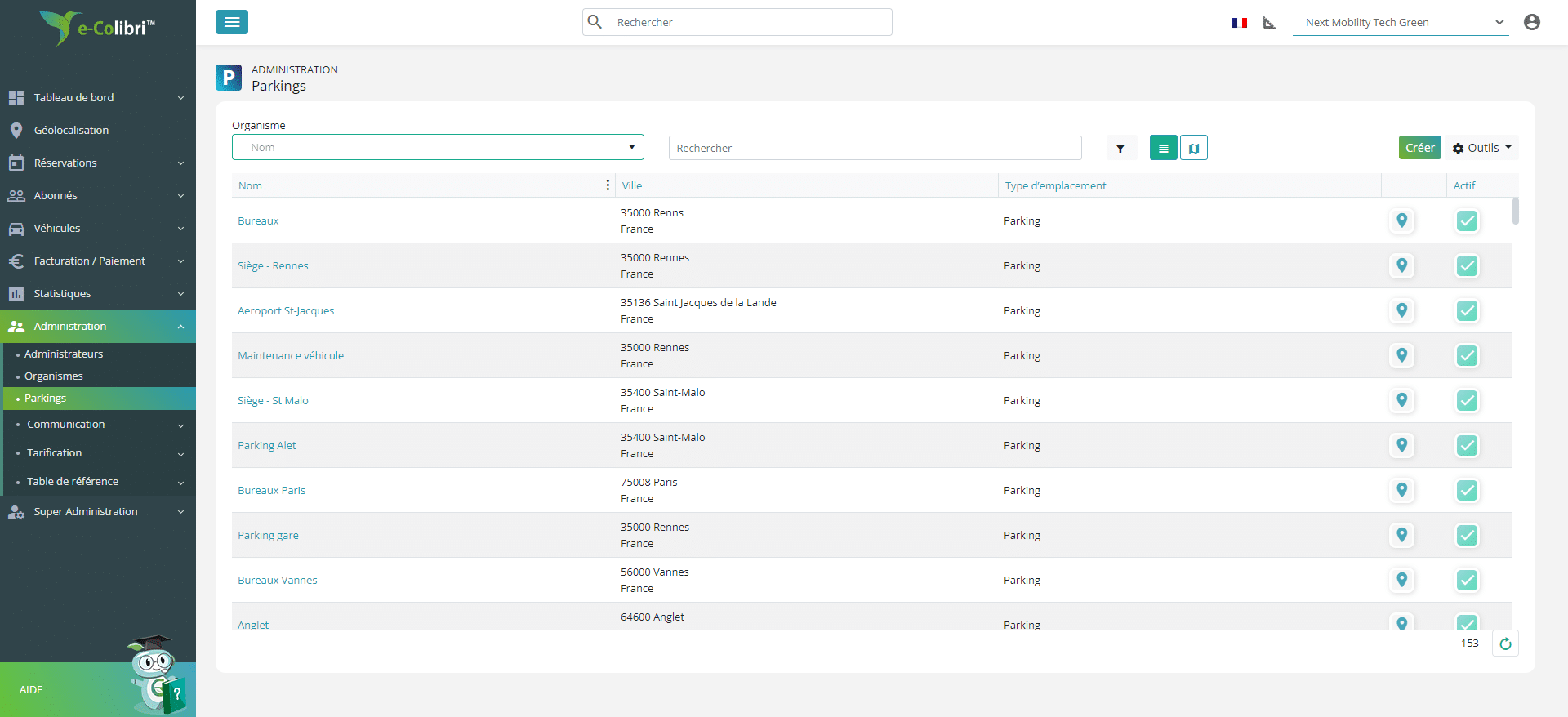
Task: Open the Next Mobility Tech Green organization selector
Action: coord(1401,23)
